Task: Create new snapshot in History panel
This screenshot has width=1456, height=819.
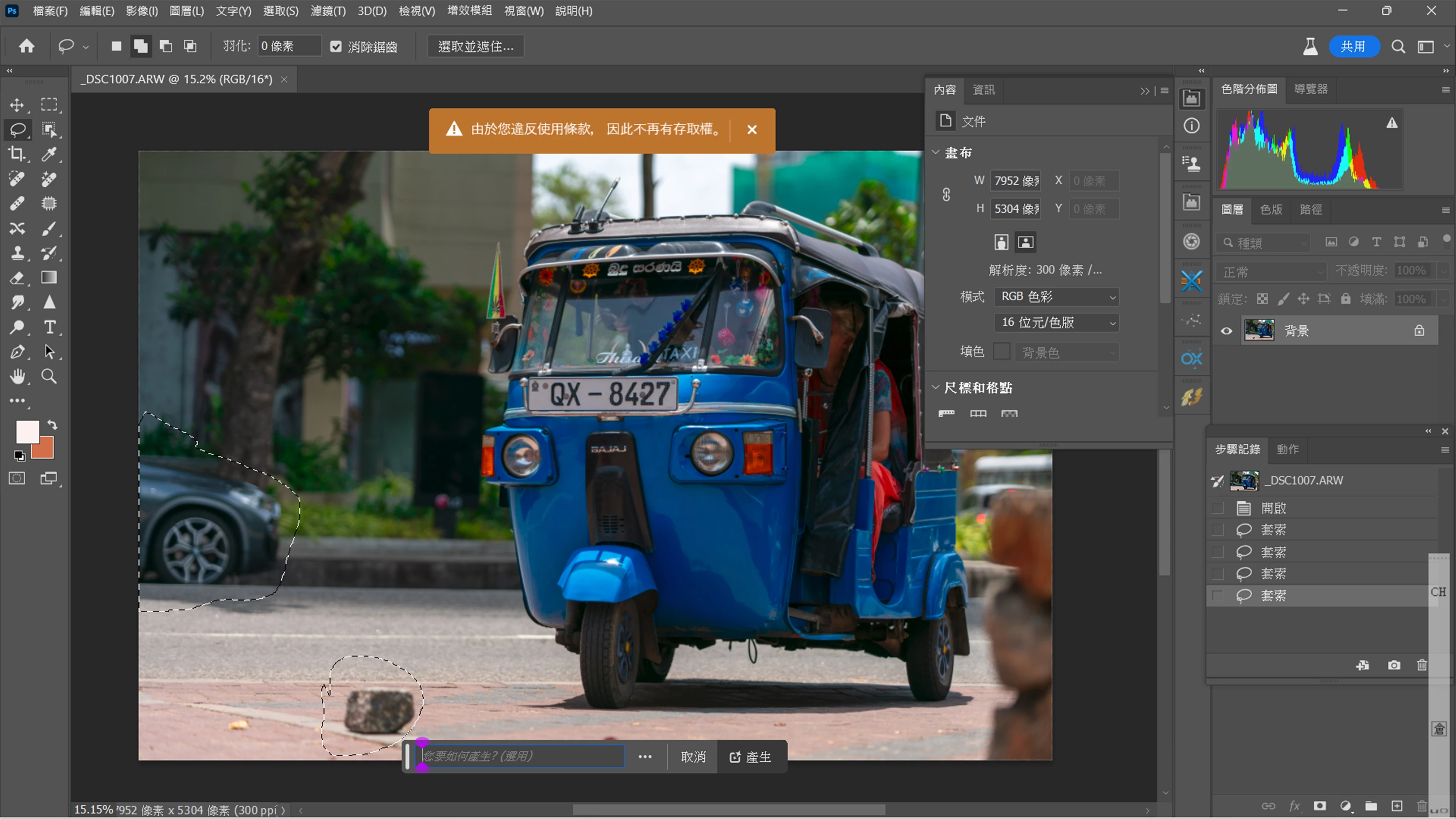Action: point(1394,665)
